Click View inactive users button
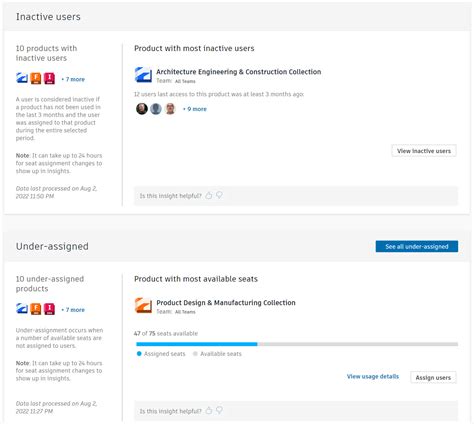Image resolution: width=474 pixels, height=424 pixels. (424, 151)
